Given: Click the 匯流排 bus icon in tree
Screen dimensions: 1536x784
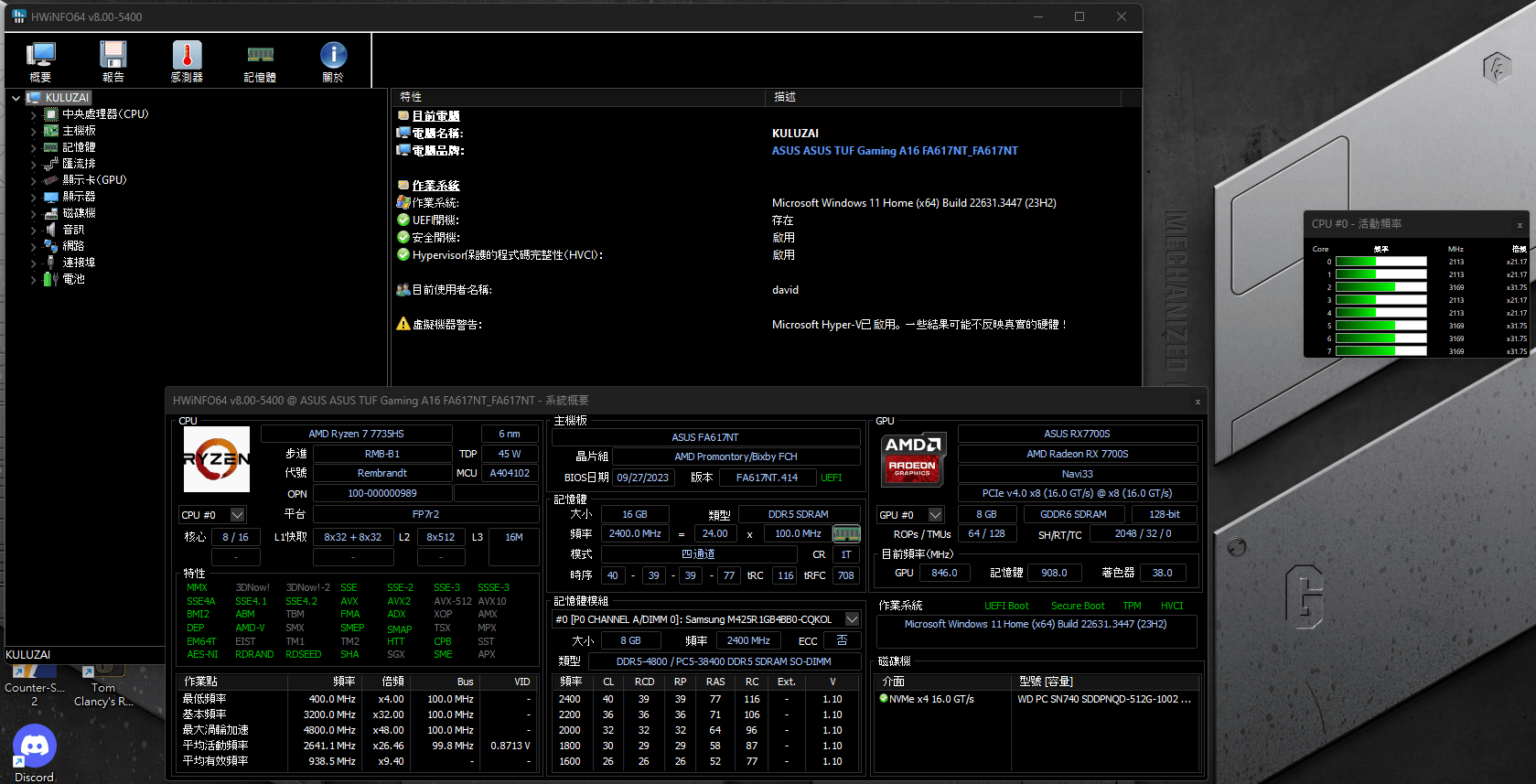Looking at the screenshot, I should tap(51, 164).
